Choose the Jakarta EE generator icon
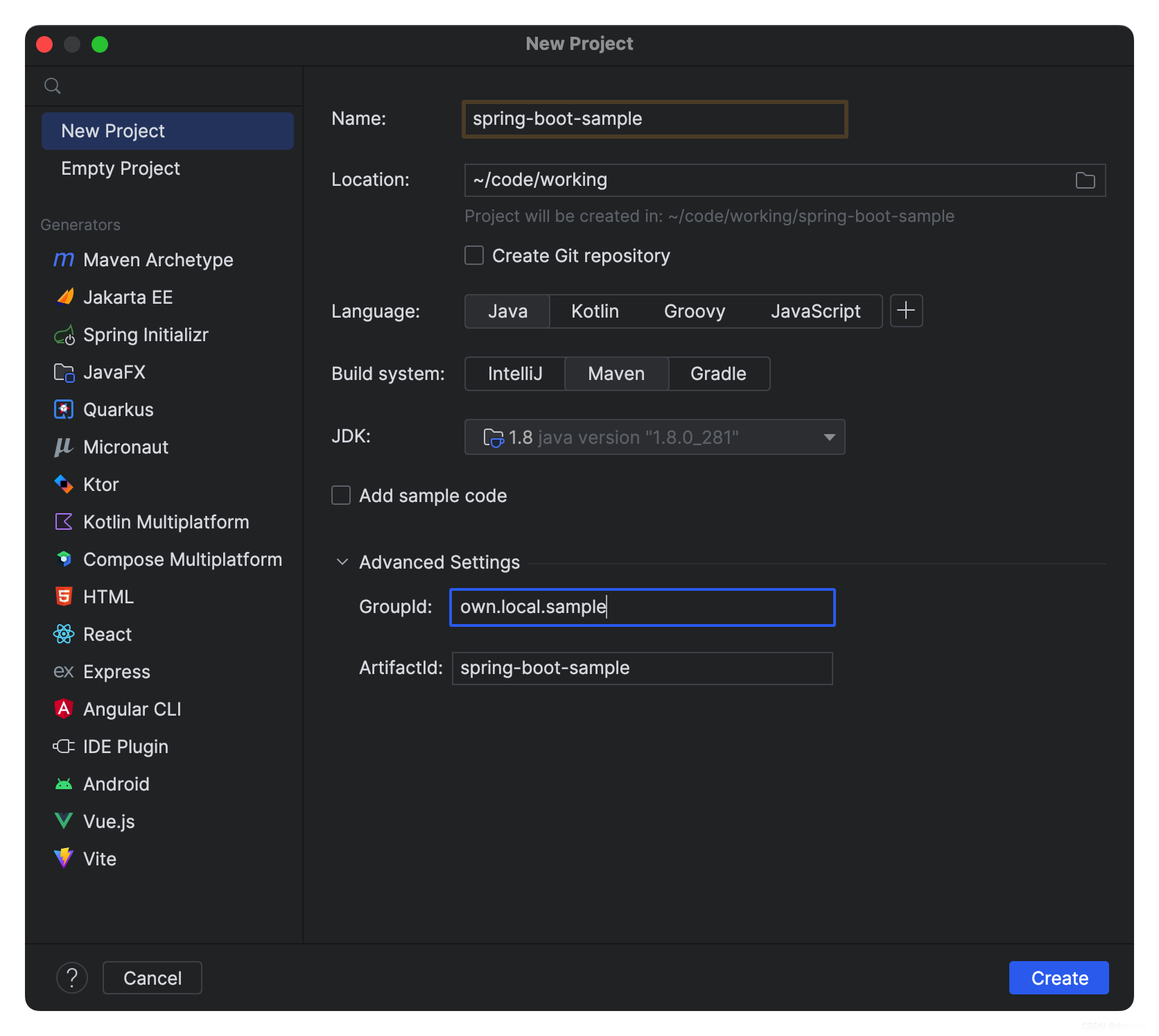This screenshot has width=1159, height=1036. (64, 297)
